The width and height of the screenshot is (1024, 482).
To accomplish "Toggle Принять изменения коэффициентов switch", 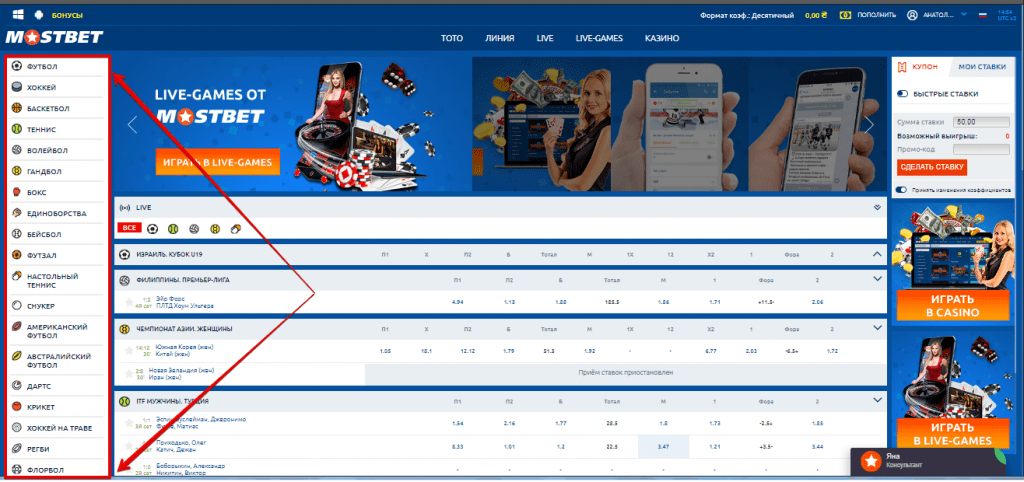I will [902, 189].
